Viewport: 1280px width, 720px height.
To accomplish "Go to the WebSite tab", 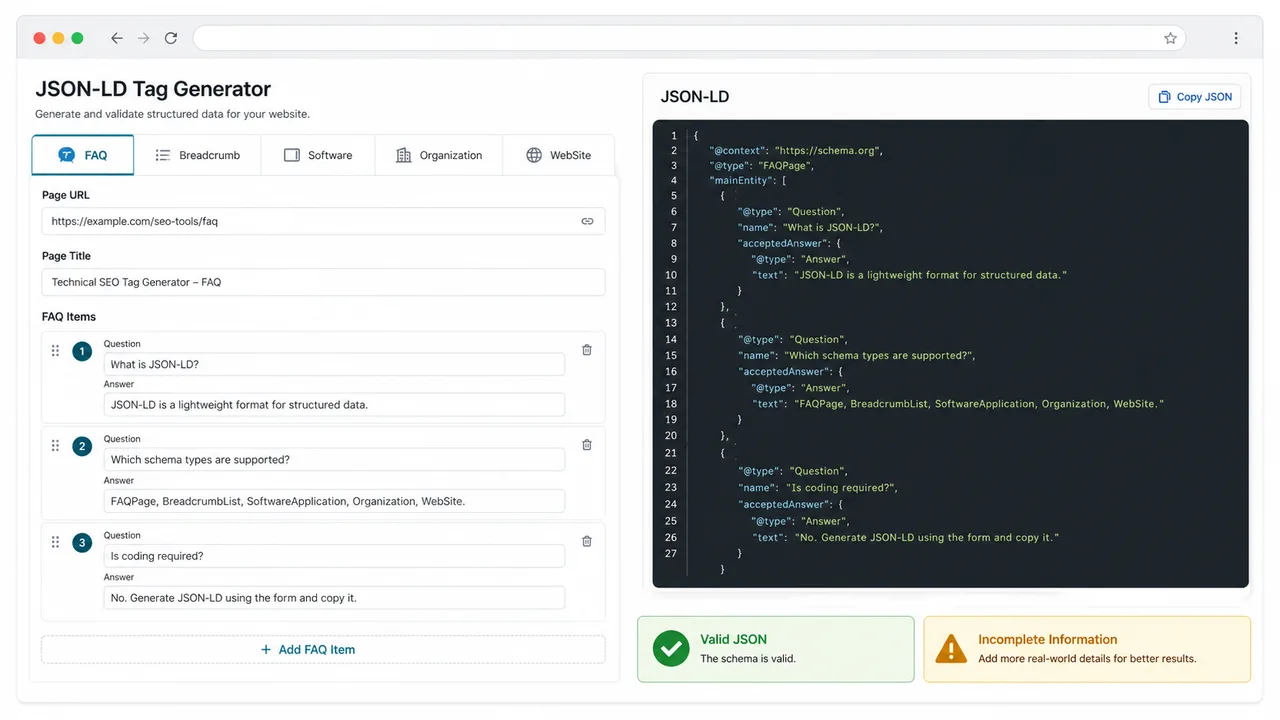I will [558, 155].
